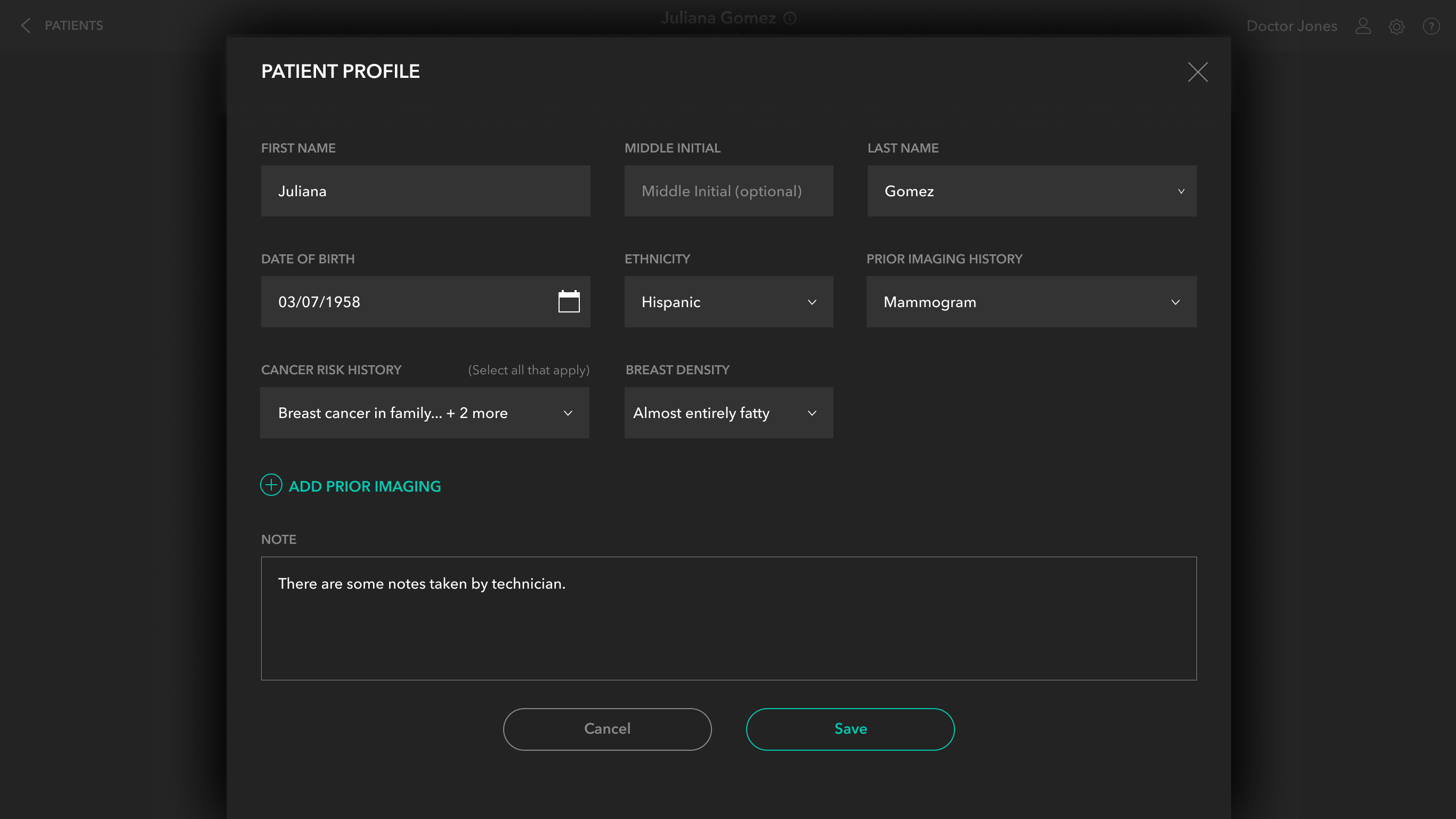
Task: Expand the Breast Density dropdown
Action: point(728,413)
